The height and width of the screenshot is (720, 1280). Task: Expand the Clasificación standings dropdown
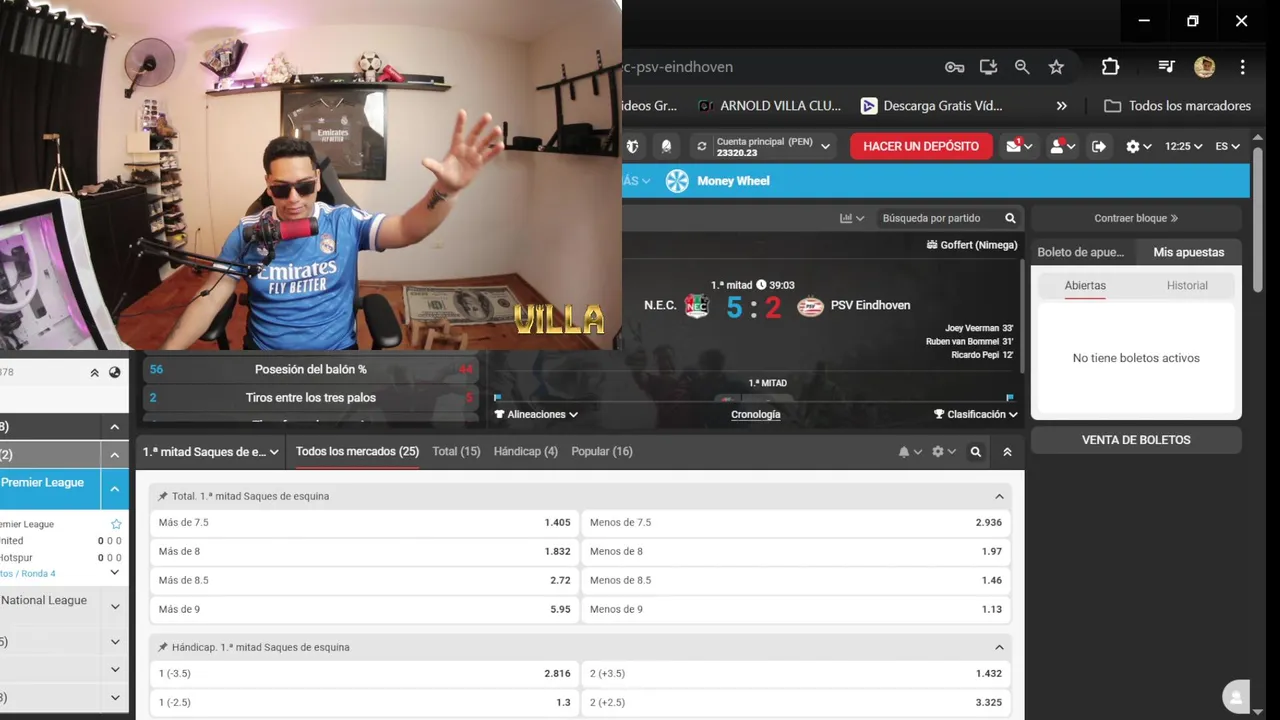(975, 414)
